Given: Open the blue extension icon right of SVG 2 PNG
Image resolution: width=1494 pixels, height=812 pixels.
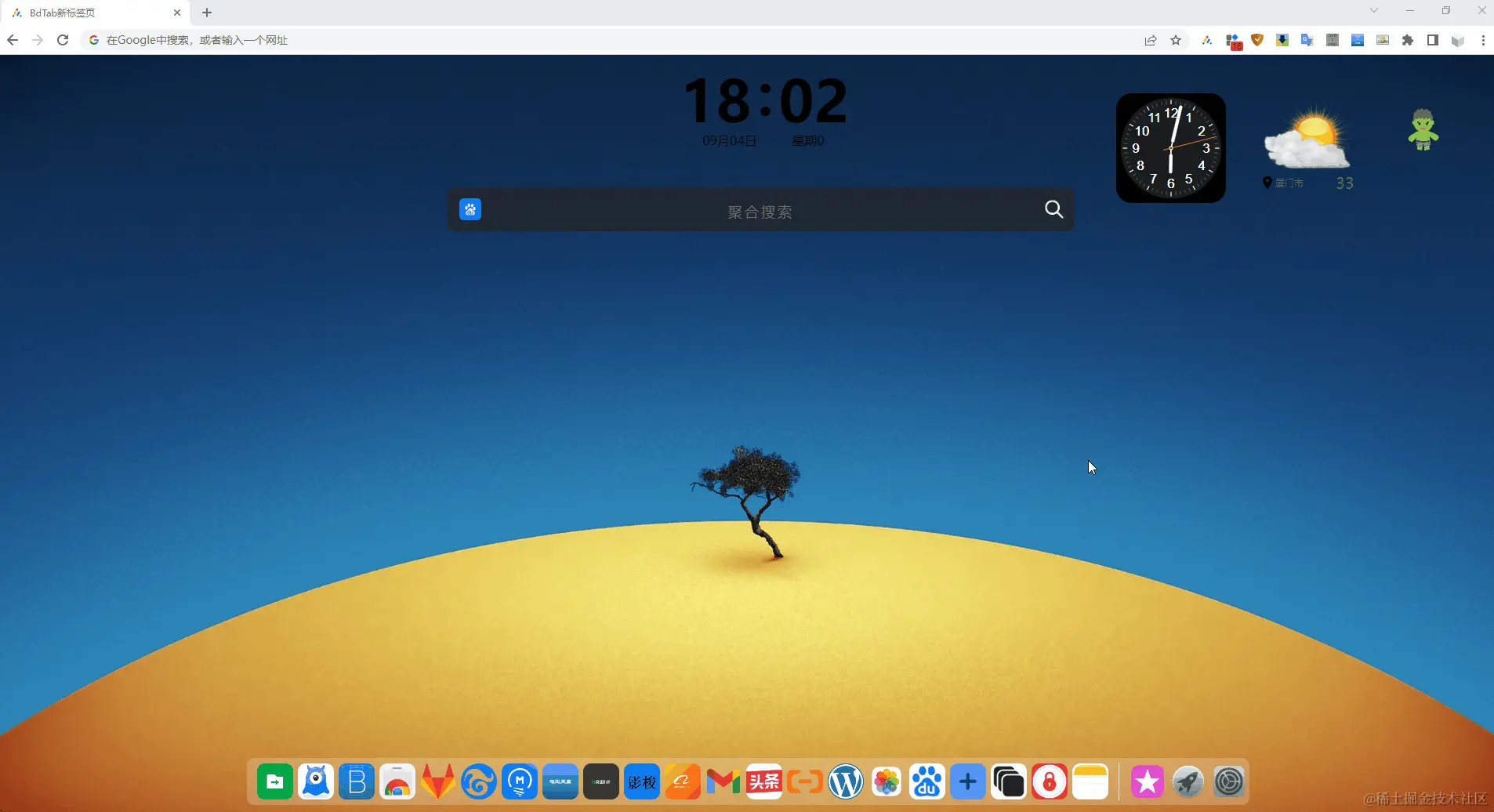Looking at the screenshot, I should coord(1358,40).
